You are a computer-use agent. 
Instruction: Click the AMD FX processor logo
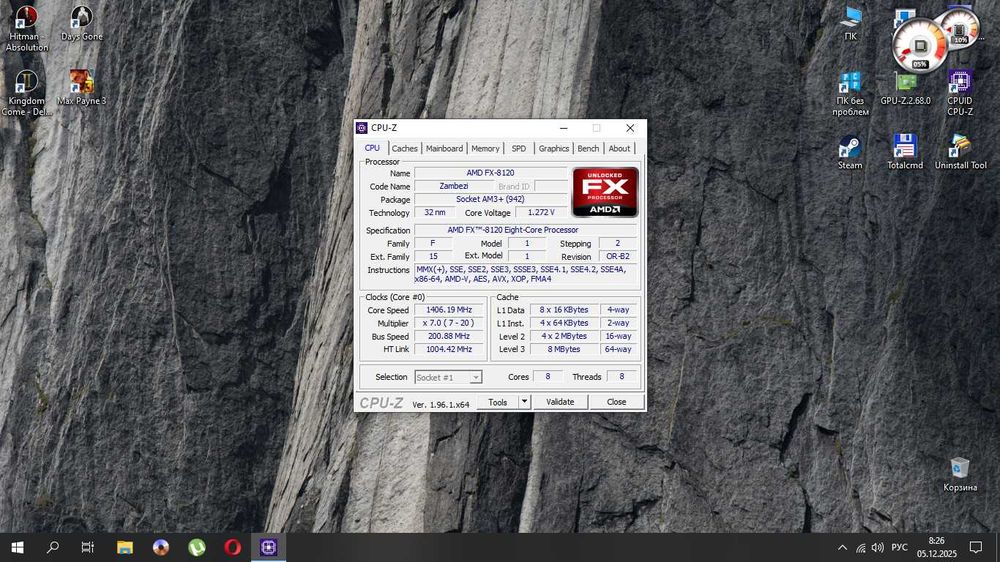(x=605, y=192)
